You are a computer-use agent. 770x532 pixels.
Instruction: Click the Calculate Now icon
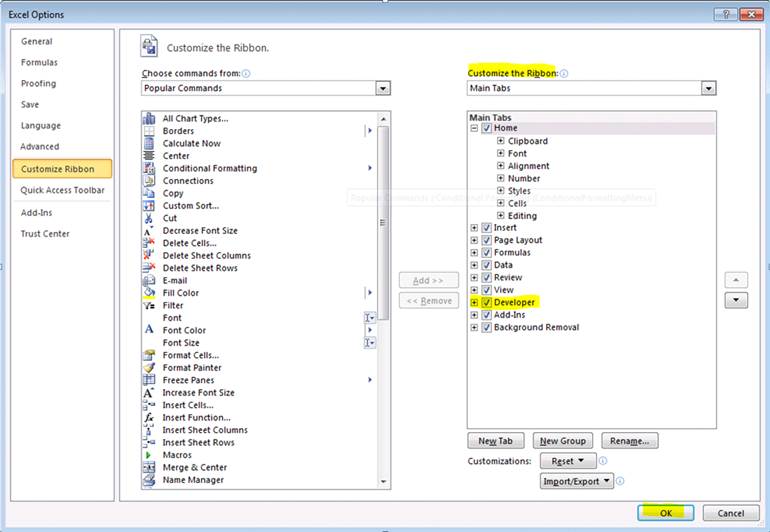(149, 143)
